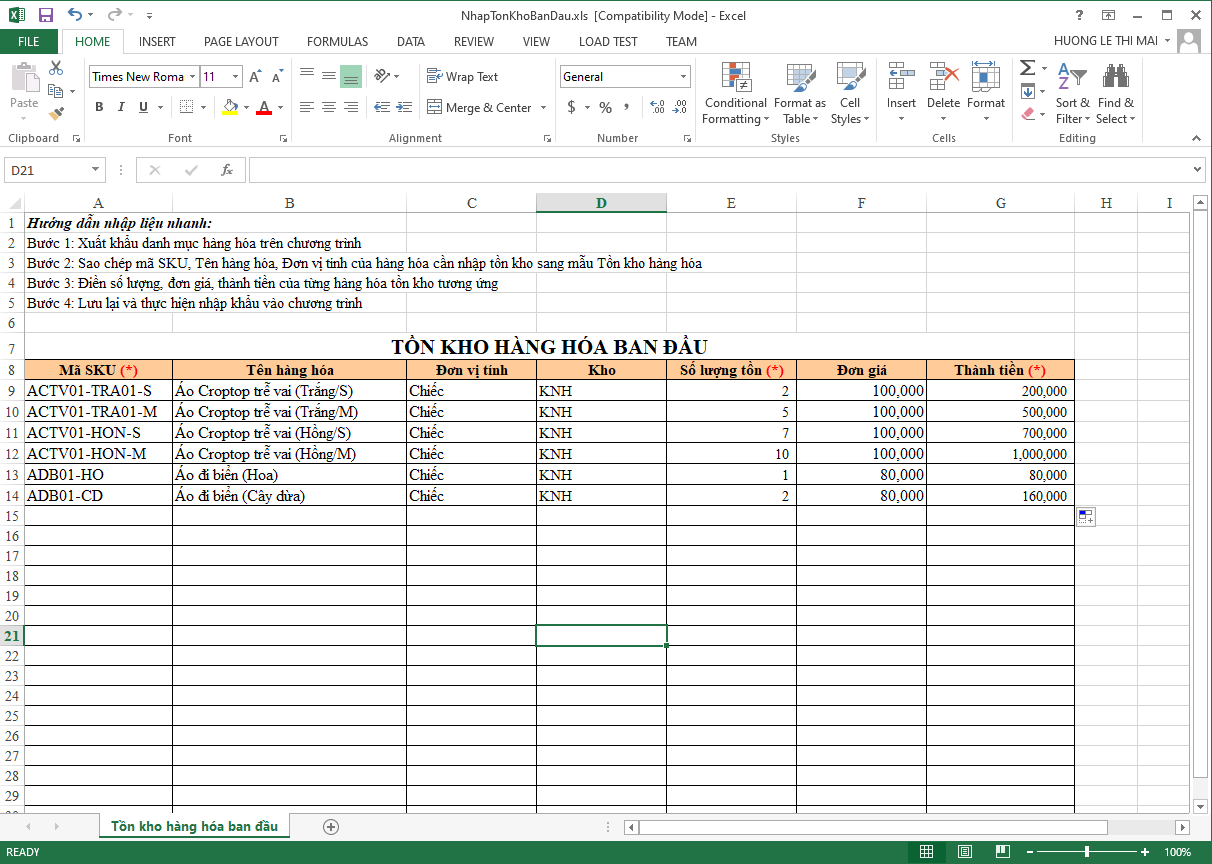The image size is (1212, 864).
Task: Toggle italic formatting
Action: pos(121,107)
